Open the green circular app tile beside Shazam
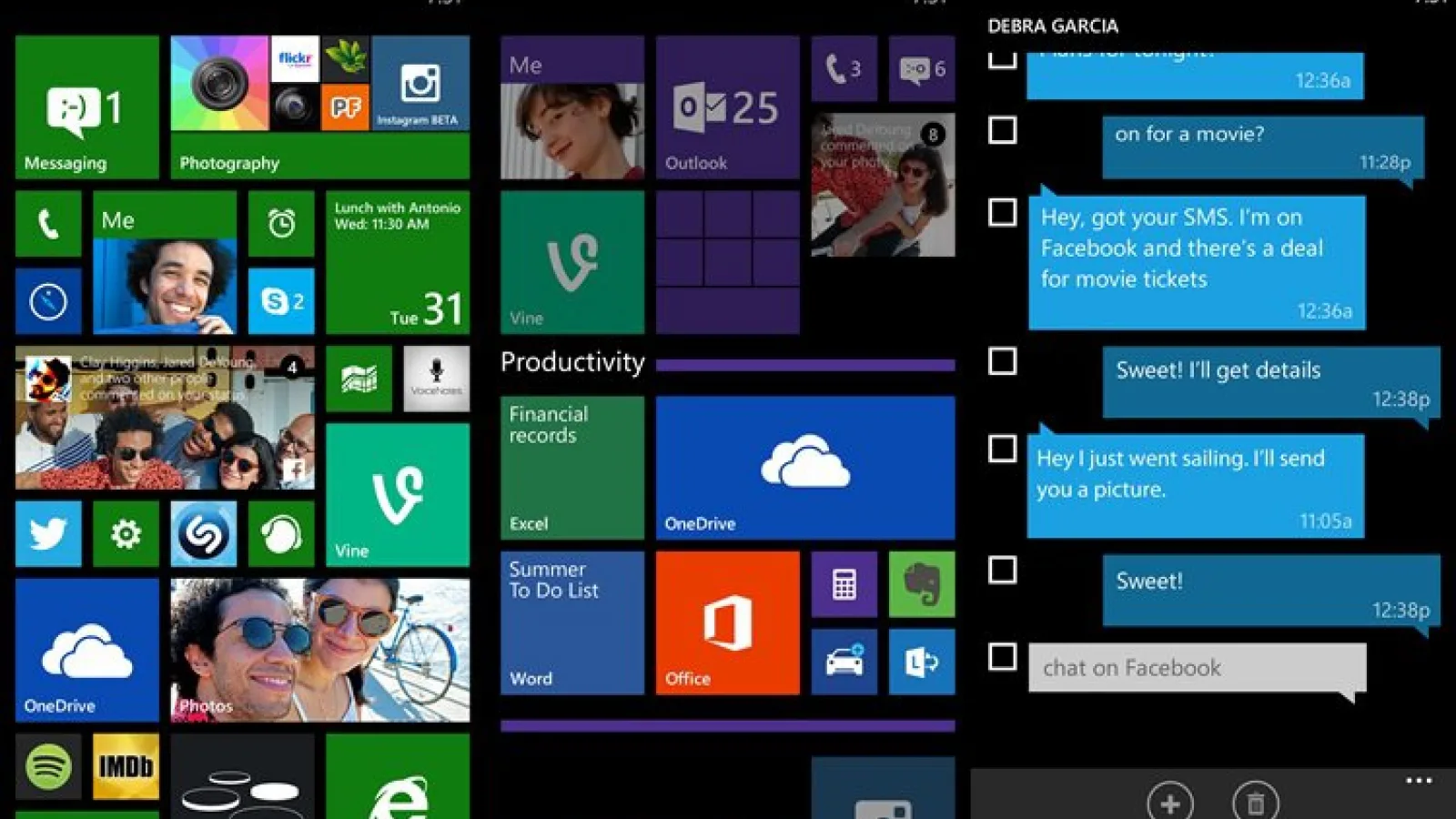This screenshot has width=1456, height=819. tap(281, 534)
